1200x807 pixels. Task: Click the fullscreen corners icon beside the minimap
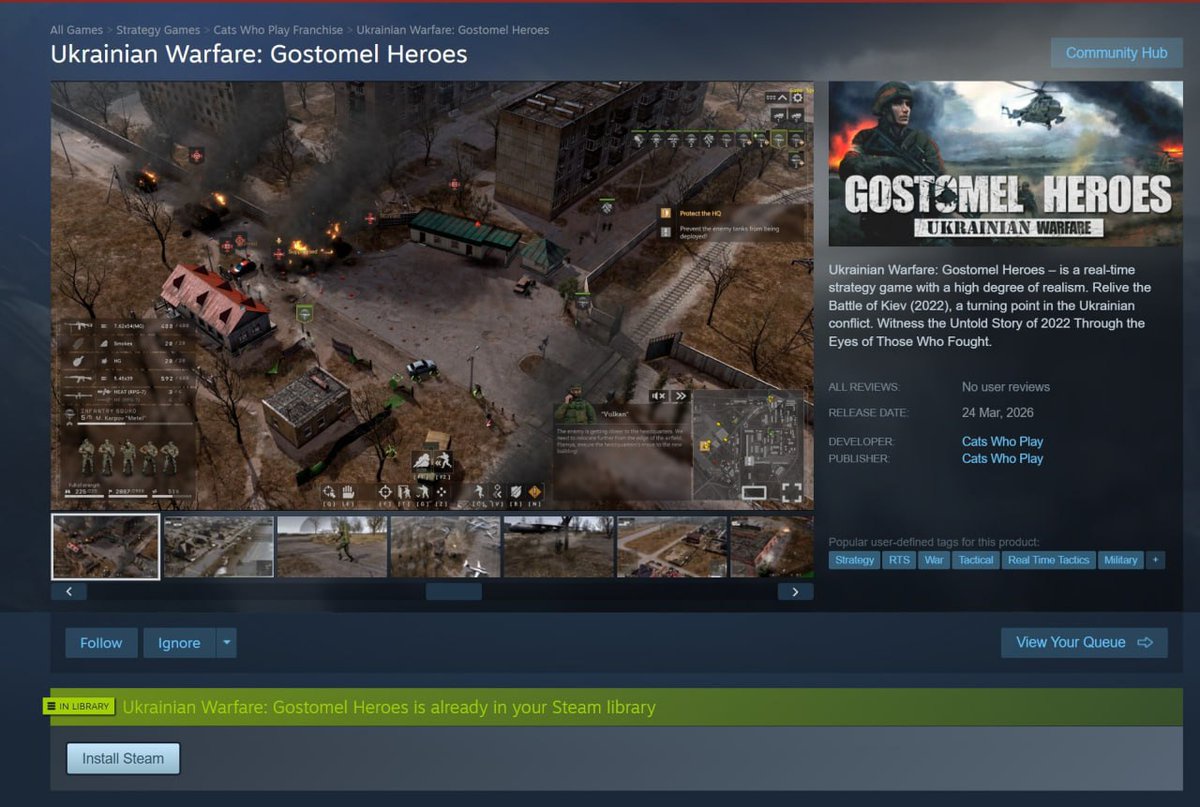point(791,491)
